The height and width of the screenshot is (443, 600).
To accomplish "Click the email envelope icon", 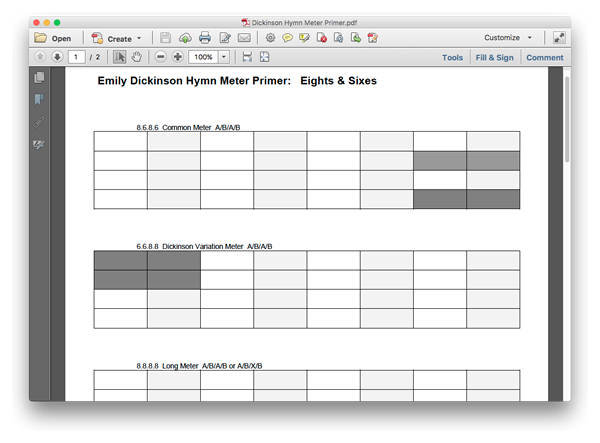I will click(244, 38).
